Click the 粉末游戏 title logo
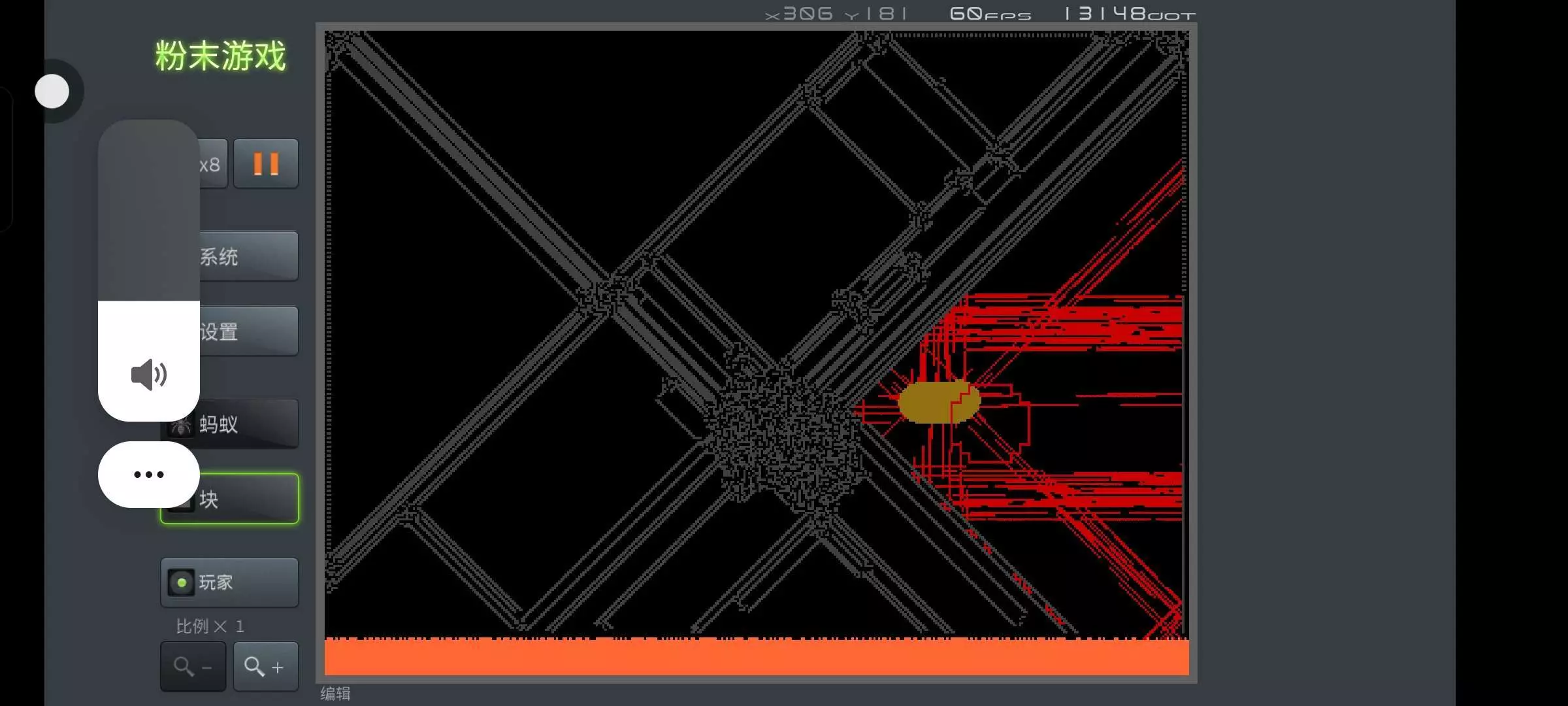 point(221,56)
